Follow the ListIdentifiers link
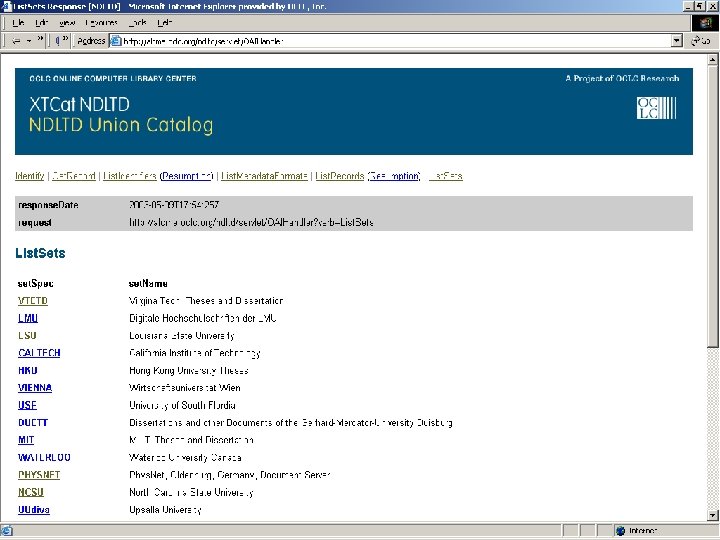Screen dimensions: 720x540 130,176
